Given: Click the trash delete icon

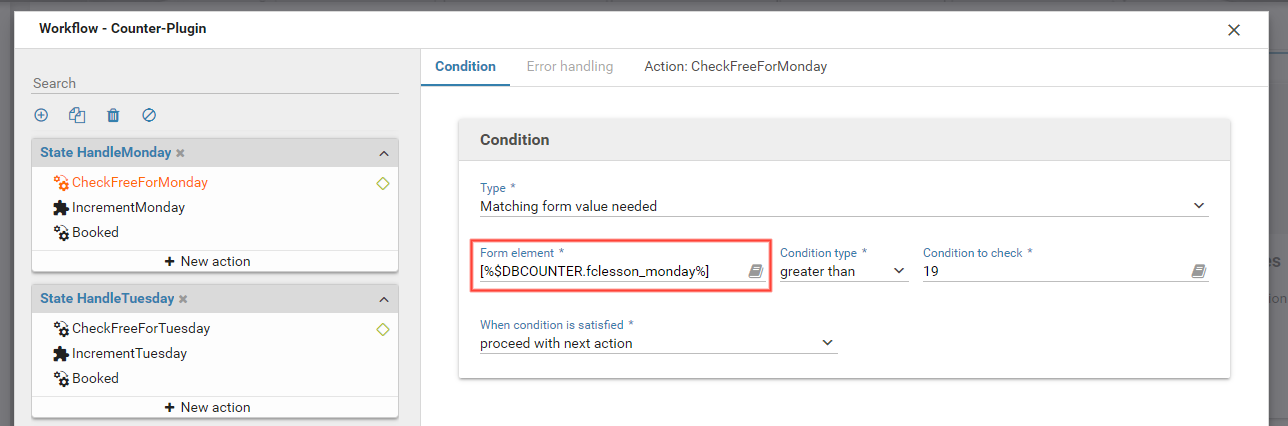Looking at the screenshot, I should click(x=113, y=116).
